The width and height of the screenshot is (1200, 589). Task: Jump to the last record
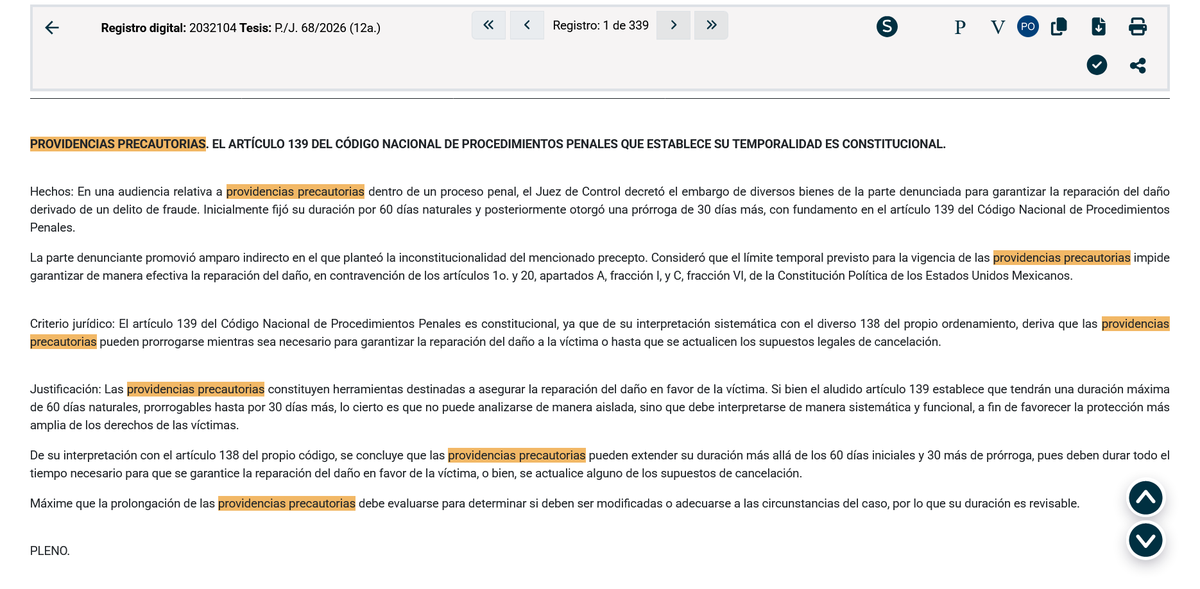[711, 25]
